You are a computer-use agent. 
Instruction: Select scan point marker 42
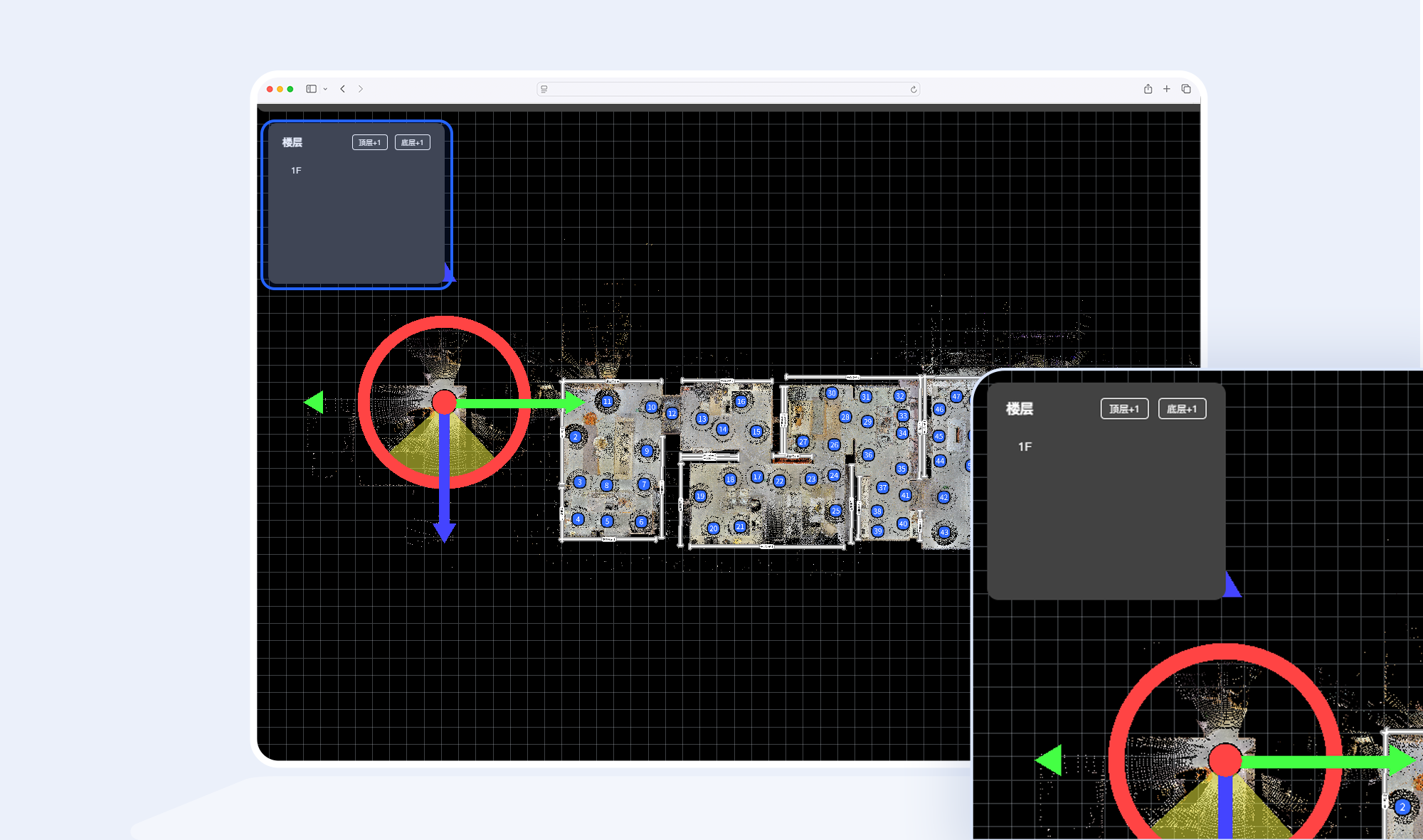pos(943,497)
